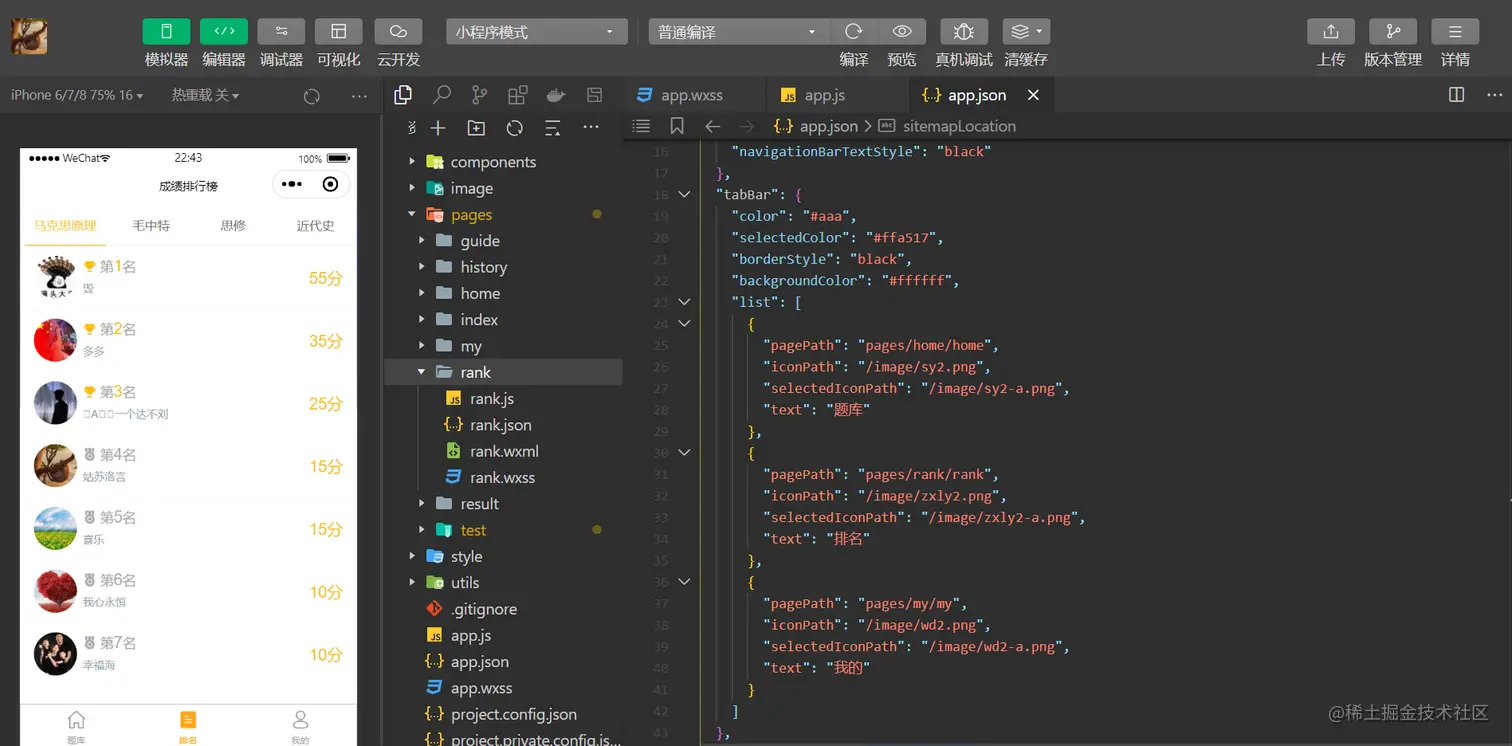Open .gitignore in the file tree
This screenshot has height=746, width=1512.
[503, 609]
